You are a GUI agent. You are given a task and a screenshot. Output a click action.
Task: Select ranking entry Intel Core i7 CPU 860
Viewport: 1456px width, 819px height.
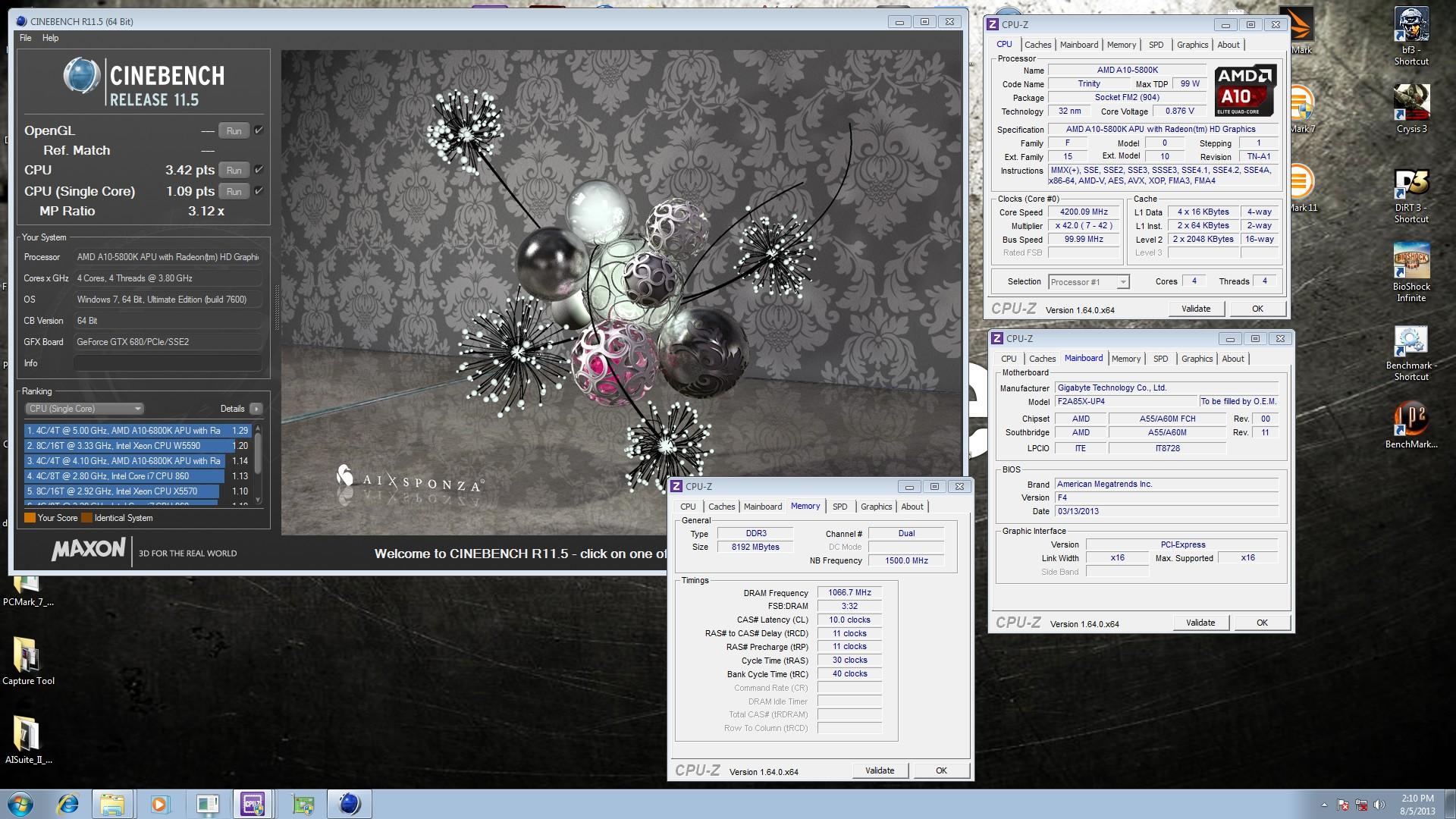coord(136,476)
